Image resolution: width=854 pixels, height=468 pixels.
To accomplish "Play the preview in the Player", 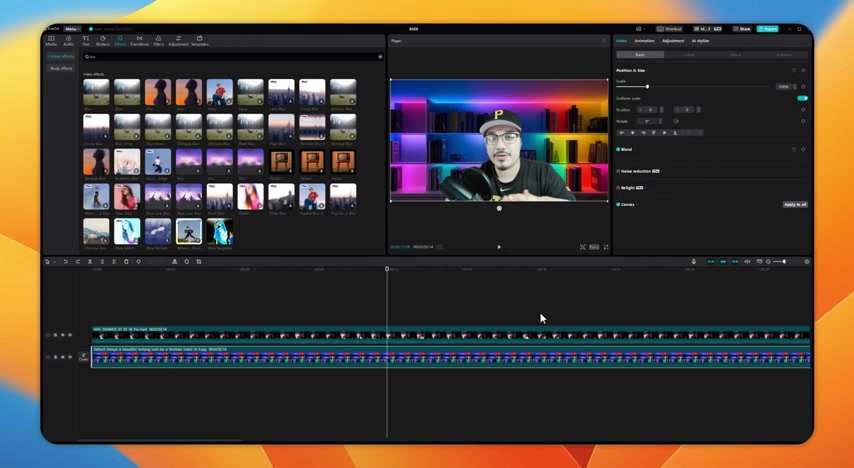I will (x=499, y=247).
